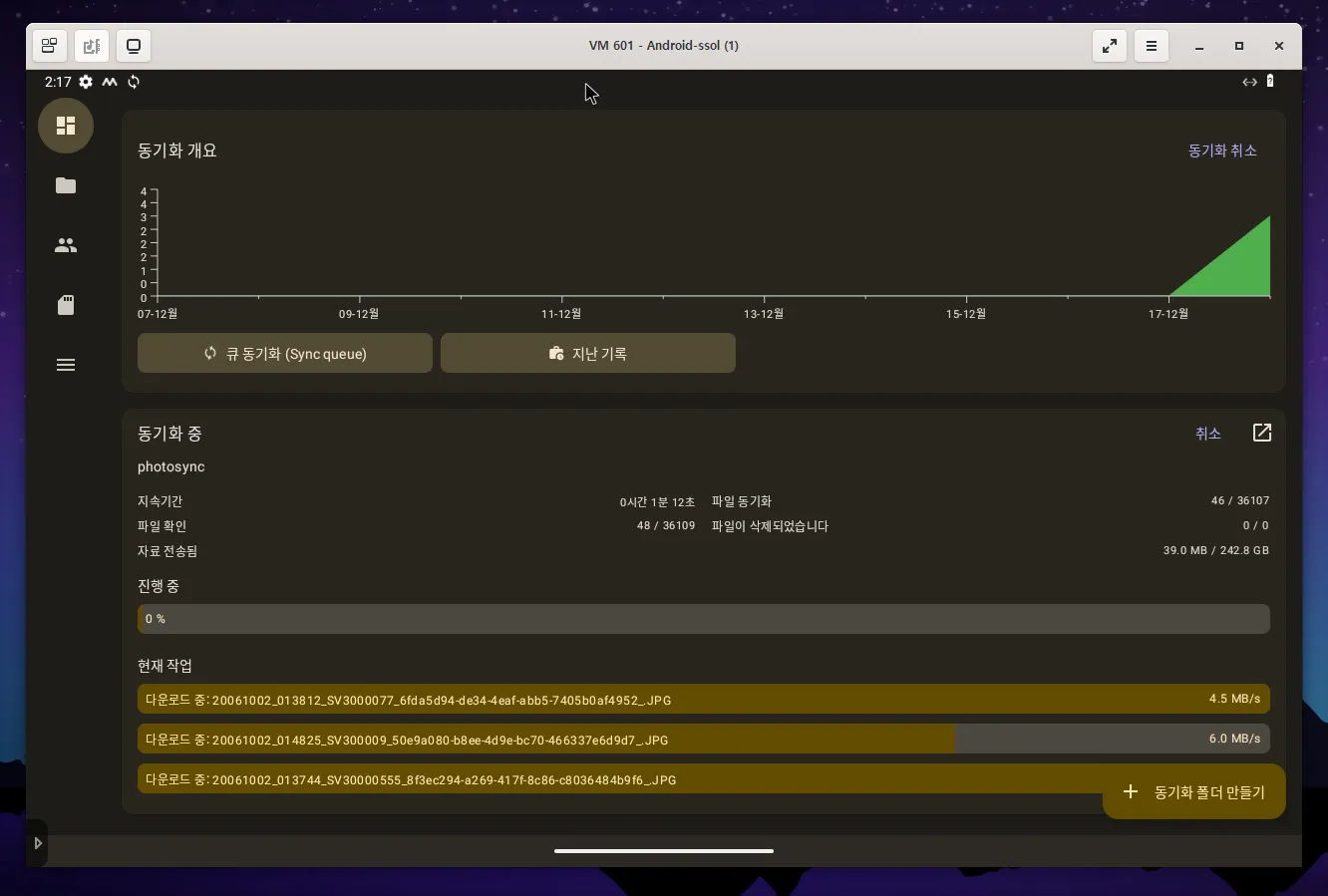
Task: Open sync details with the pop-out icon
Action: pyautogui.click(x=1262, y=433)
